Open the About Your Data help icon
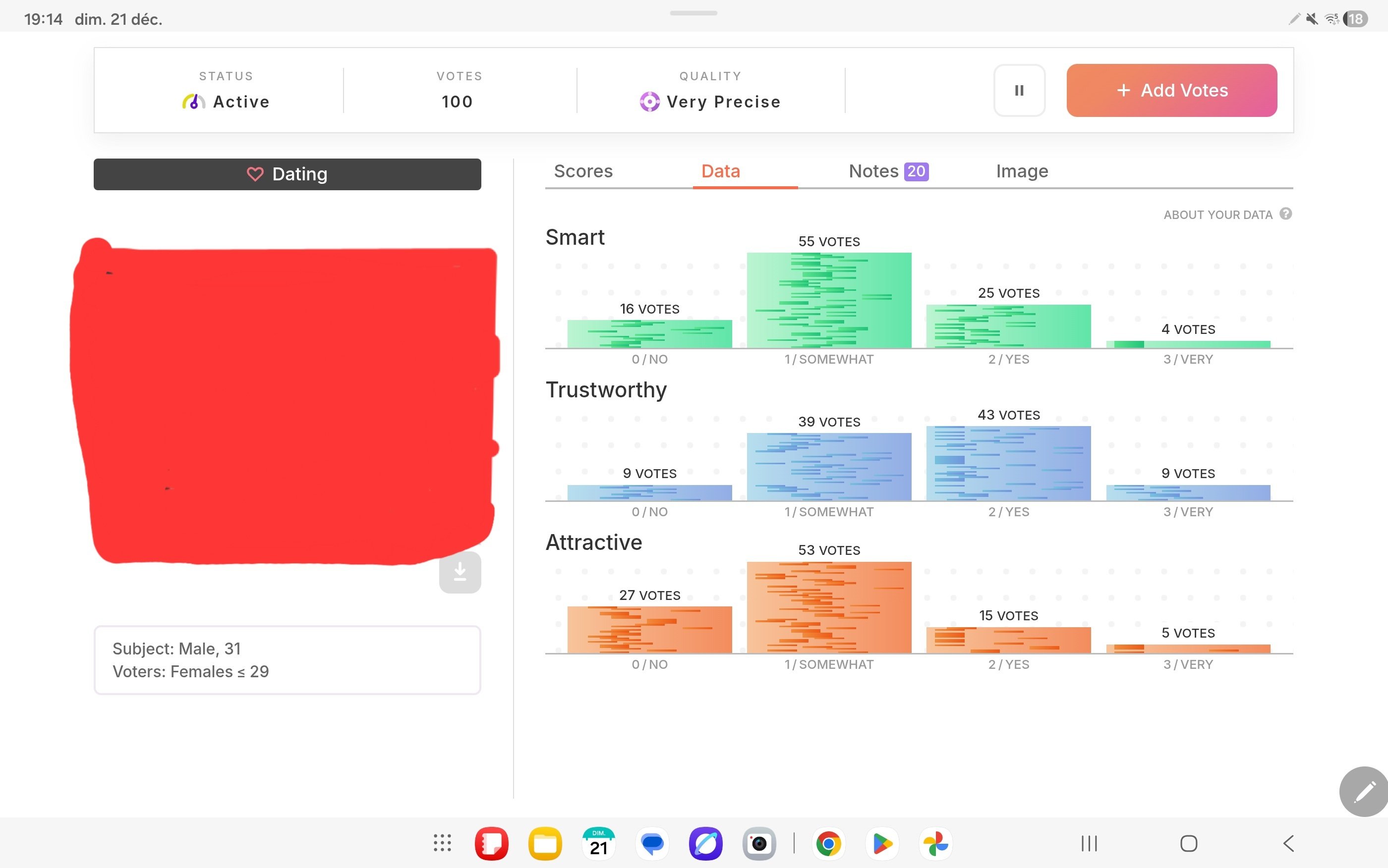Image resolution: width=1388 pixels, height=868 pixels. point(1286,214)
